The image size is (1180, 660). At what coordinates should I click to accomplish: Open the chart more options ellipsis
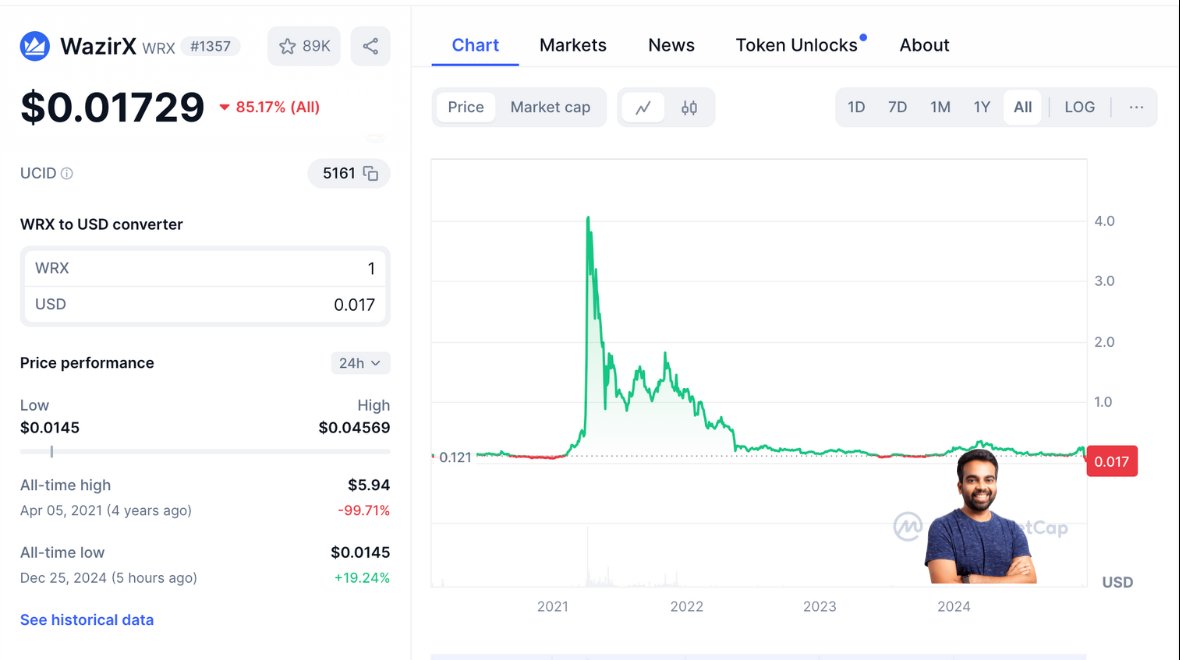click(x=1136, y=107)
